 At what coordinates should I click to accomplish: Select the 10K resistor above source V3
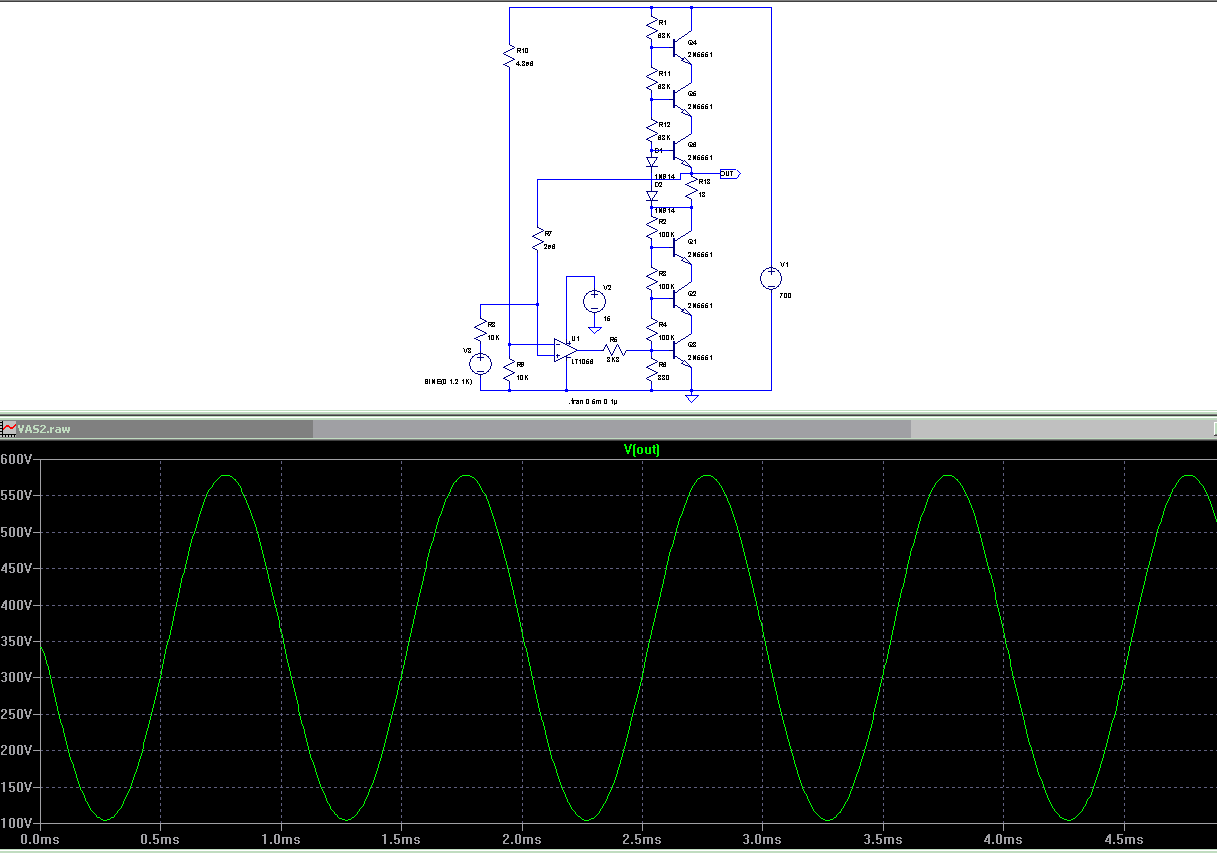(x=481, y=330)
